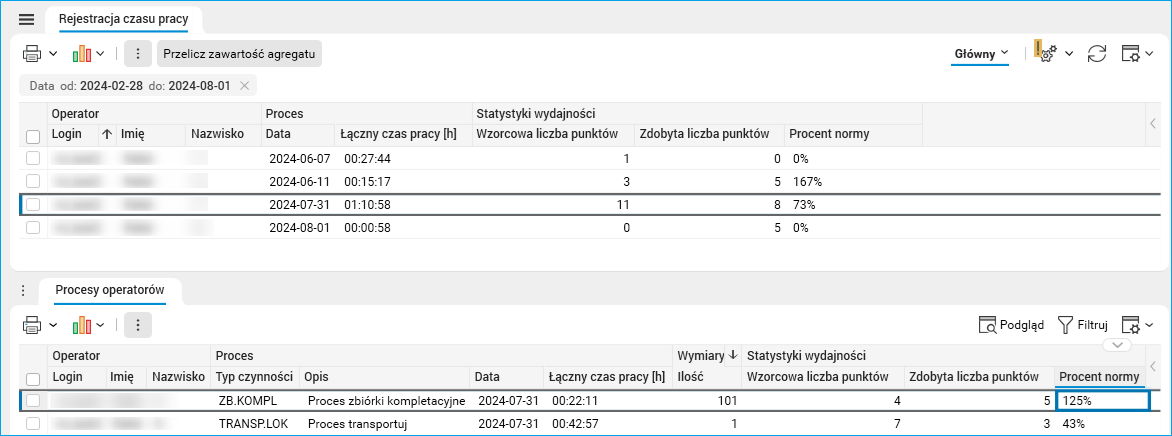Viewport: 1172px width, 436px height.
Task: Toggle select-all checkbox in bottom table header
Action: click(x=33, y=378)
